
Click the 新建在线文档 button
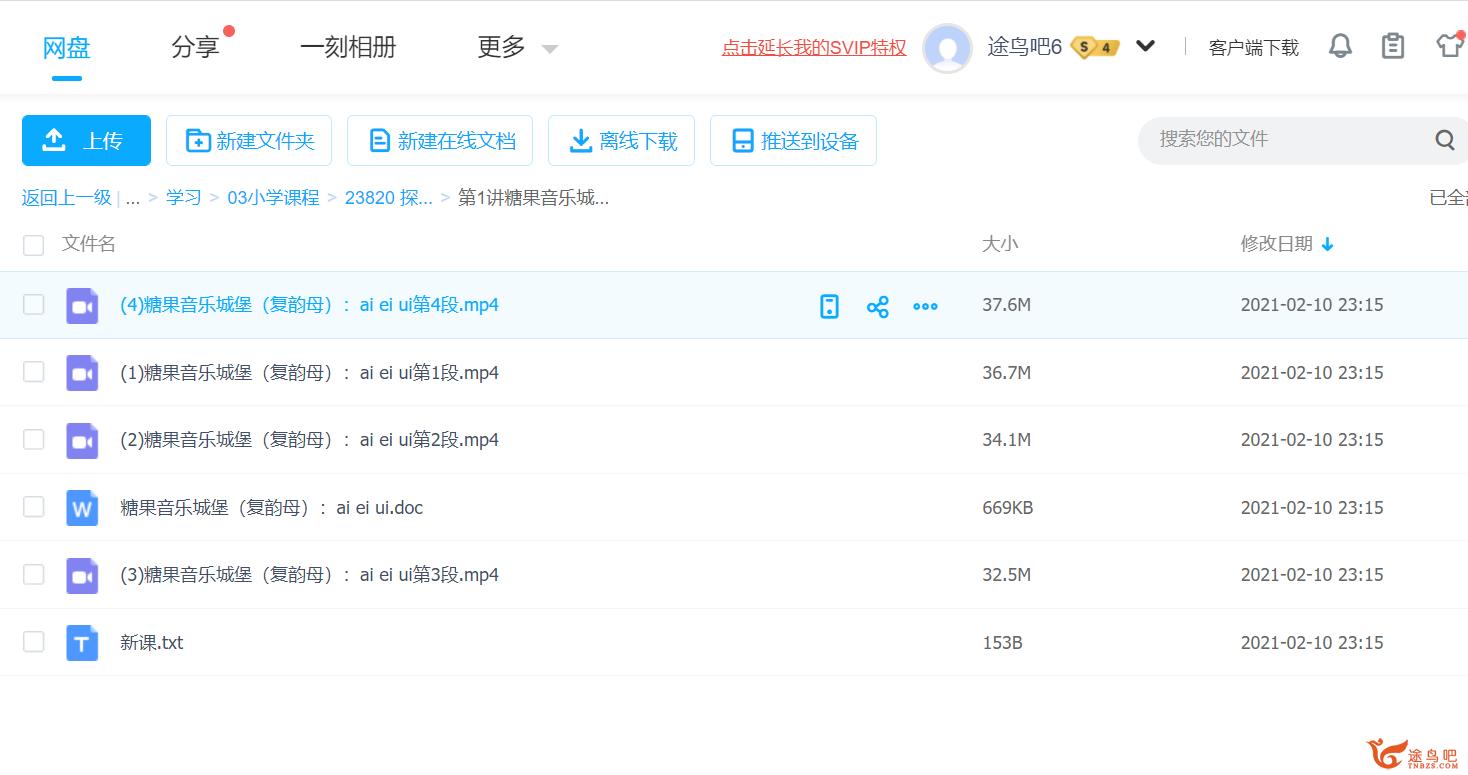(440, 140)
